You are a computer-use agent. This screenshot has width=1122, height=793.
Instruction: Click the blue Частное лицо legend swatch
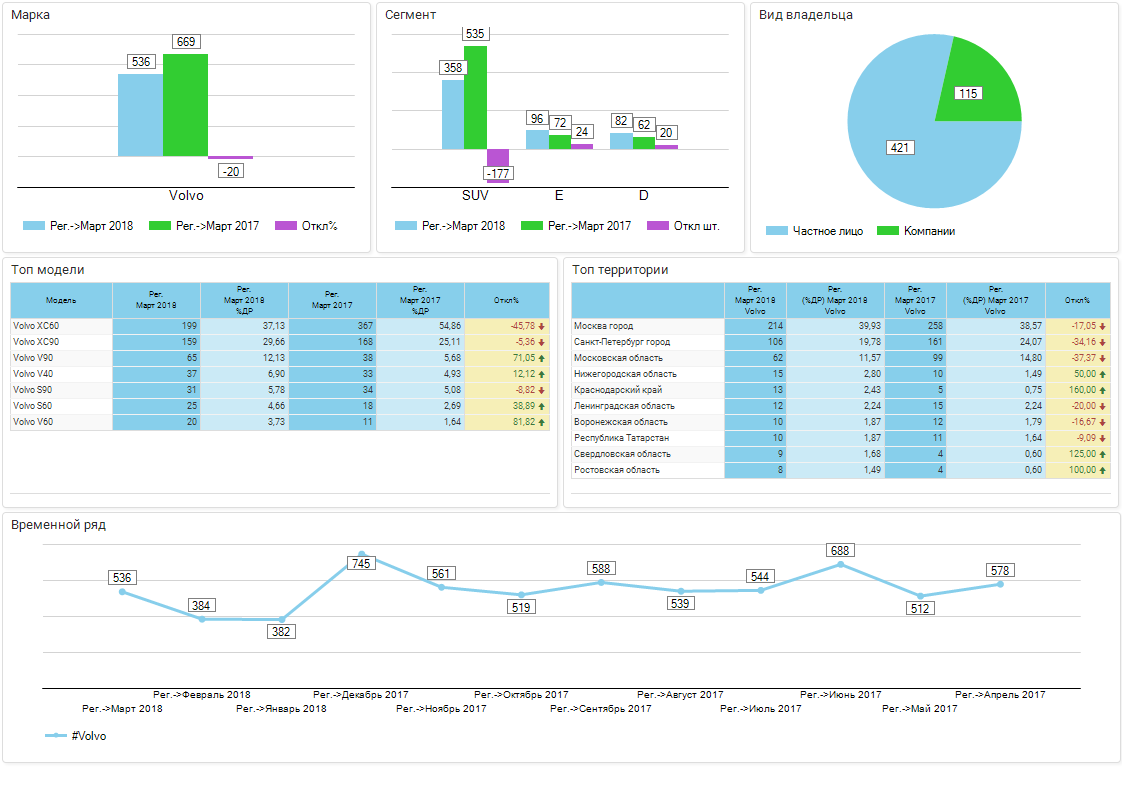(777, 231)
